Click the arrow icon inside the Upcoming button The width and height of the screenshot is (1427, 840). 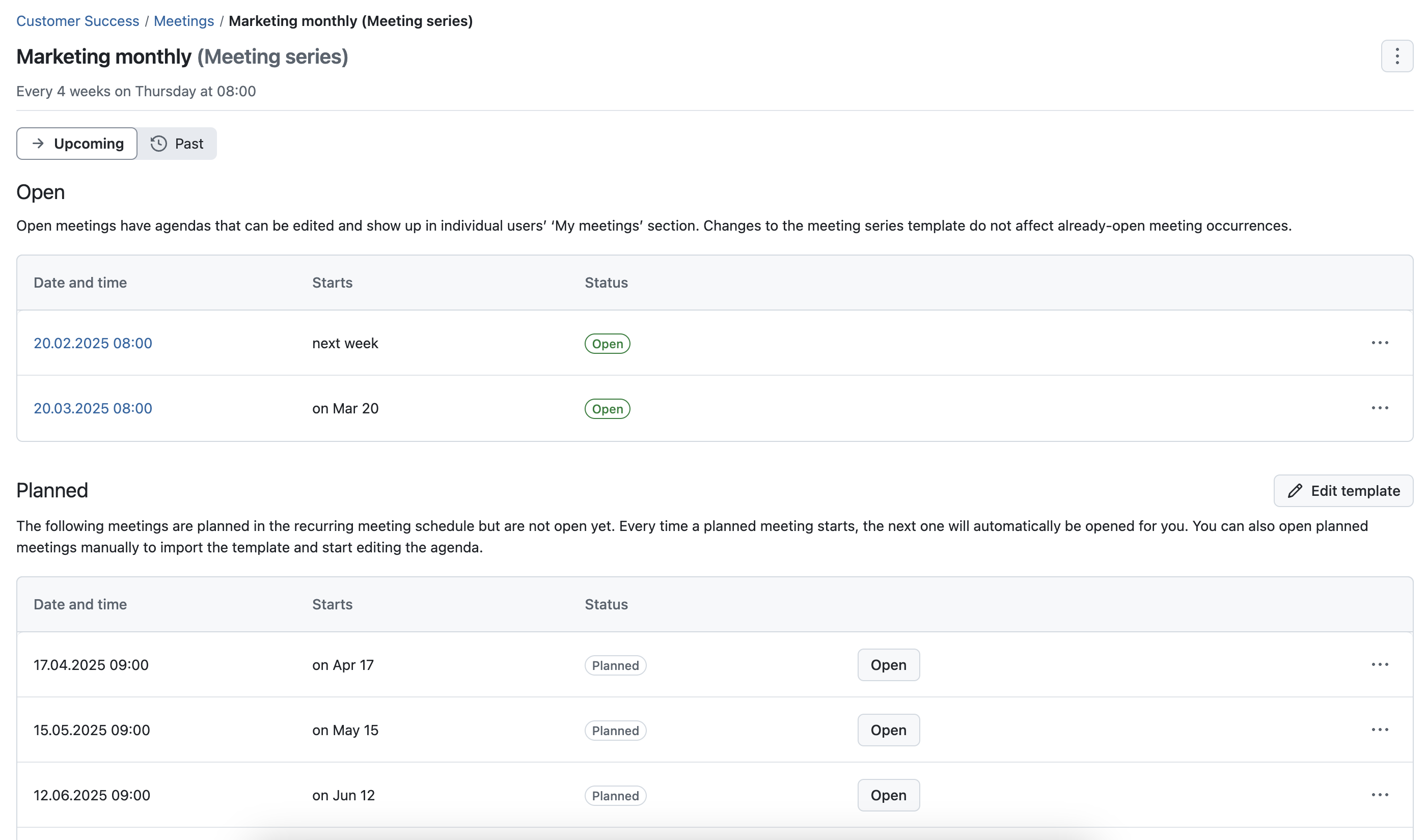click(x=39, y=143)
